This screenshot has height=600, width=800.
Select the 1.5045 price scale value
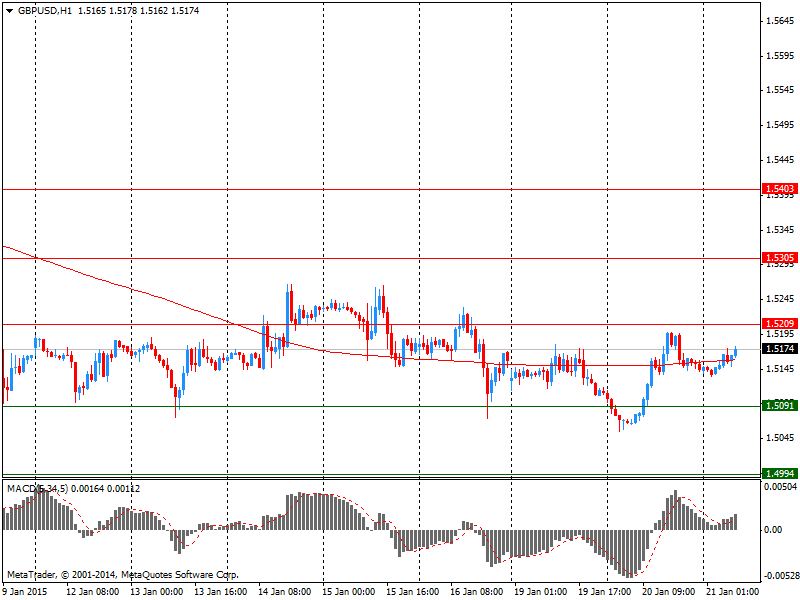pyautogui.click(x=781, y=438)
